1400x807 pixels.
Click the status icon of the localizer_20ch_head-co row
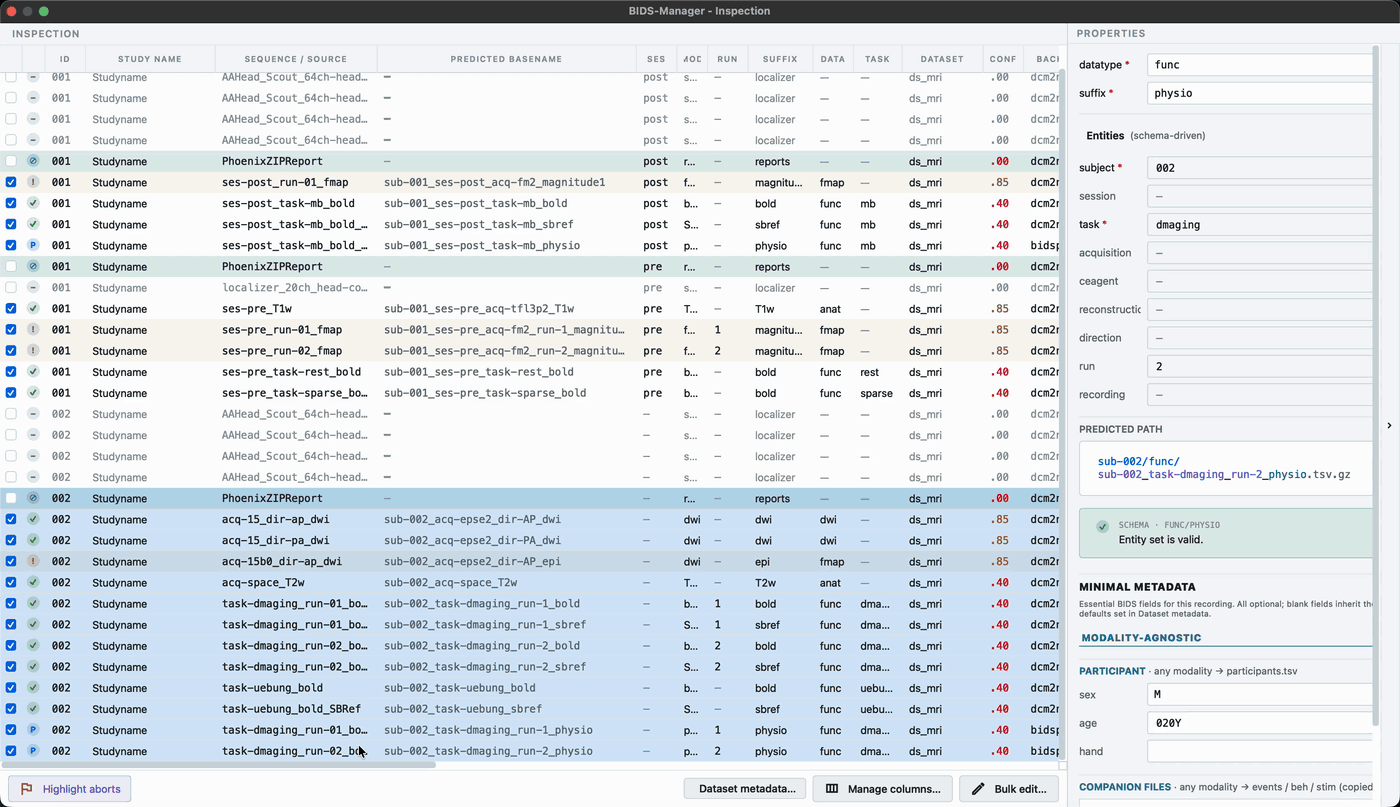click(33, 288)
